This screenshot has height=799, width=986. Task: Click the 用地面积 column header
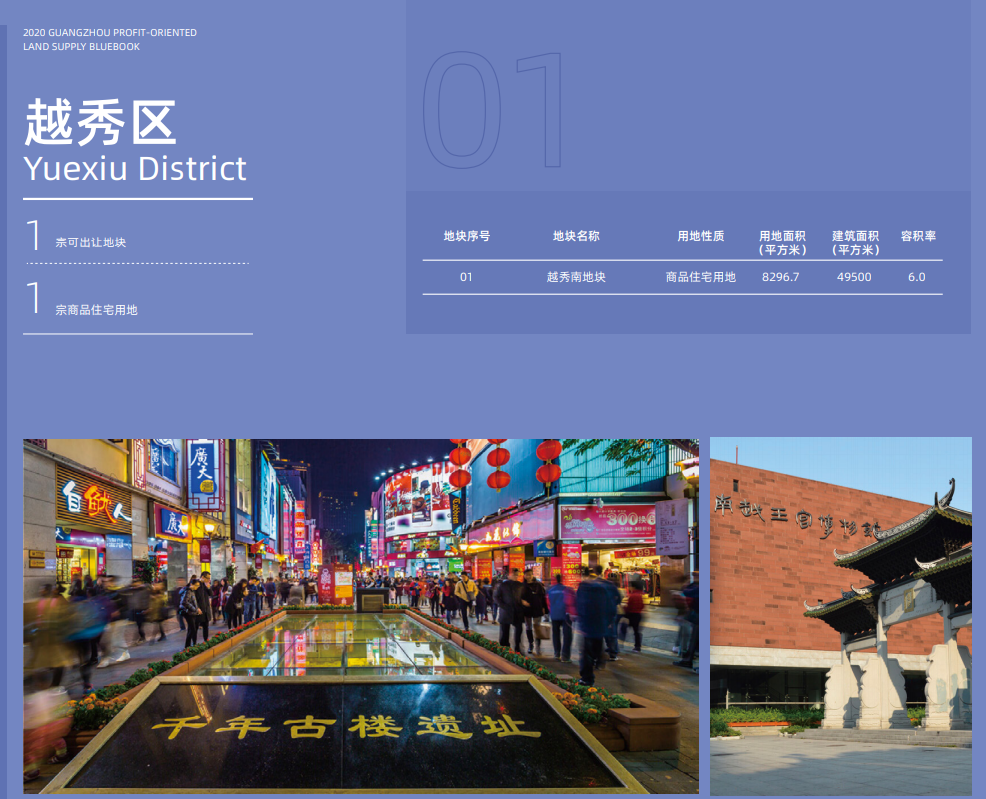coord(782,242)
